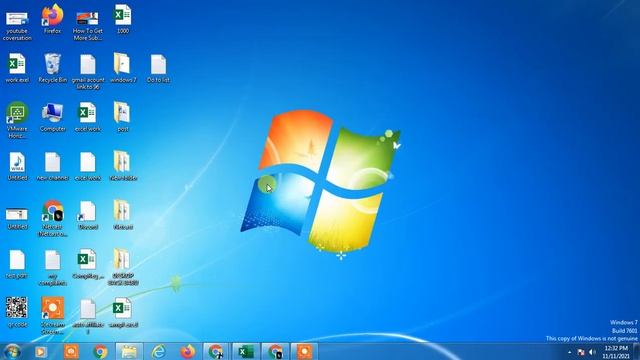The height and width of the screenshot is (360, 640).
Task: Show hidden system tray icons
Action: click(x=569, y=352)
